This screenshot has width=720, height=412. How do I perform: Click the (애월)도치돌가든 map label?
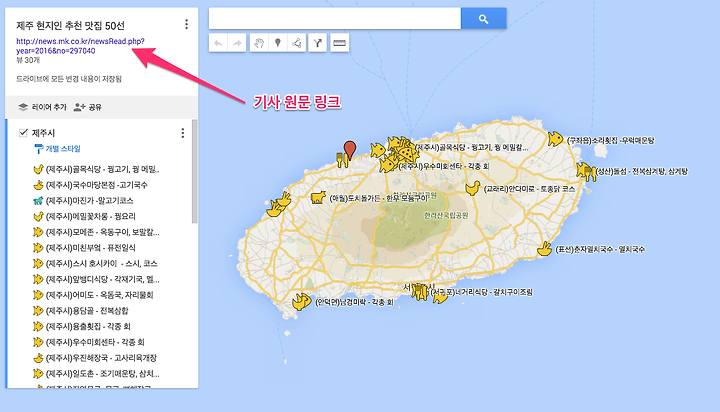[x=378, y=198]
